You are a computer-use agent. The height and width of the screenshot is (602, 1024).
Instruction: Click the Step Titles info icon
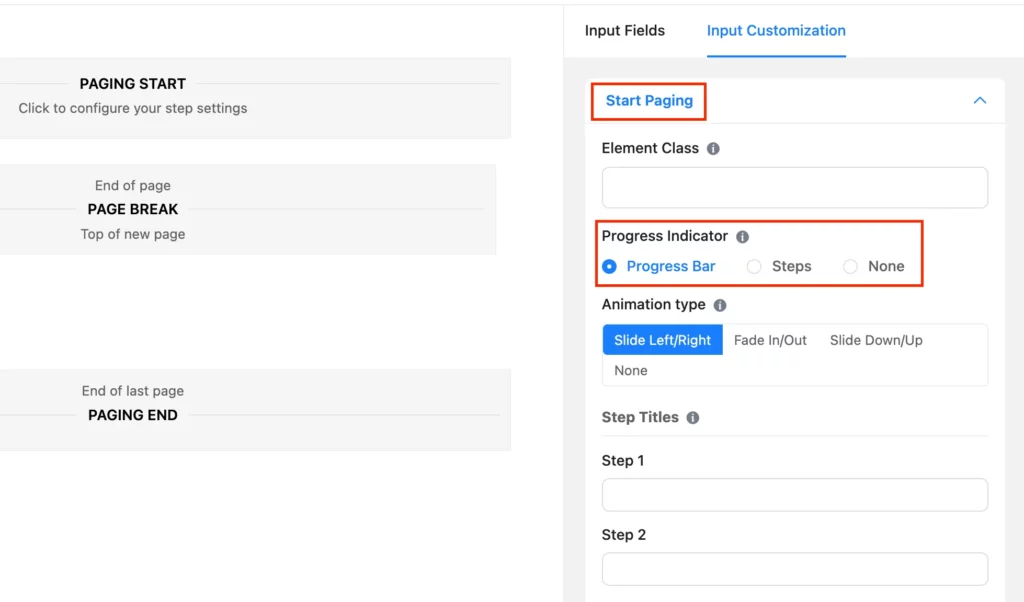(693, 418)
